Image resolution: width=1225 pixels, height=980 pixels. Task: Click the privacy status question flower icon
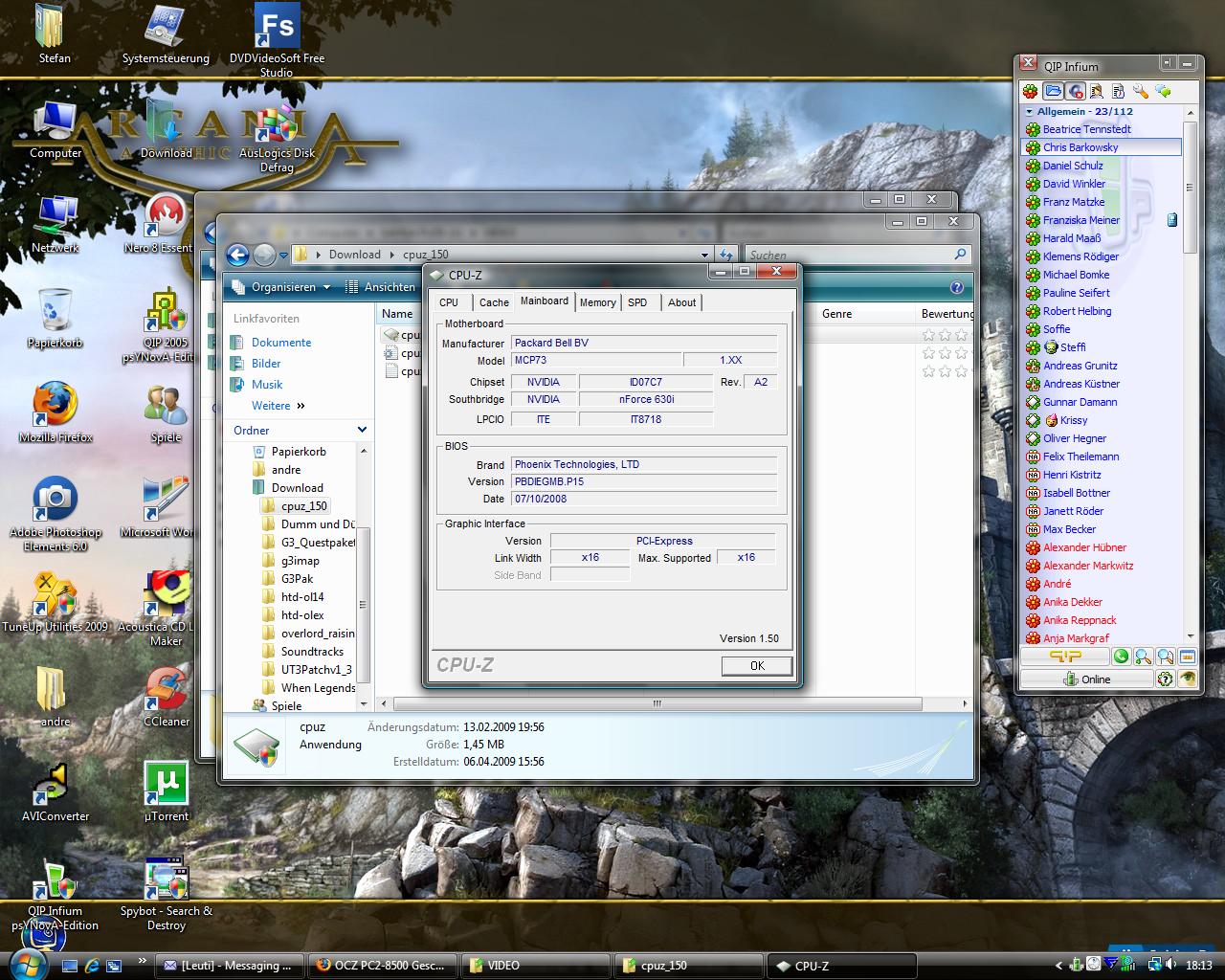tap(1165, 679)
